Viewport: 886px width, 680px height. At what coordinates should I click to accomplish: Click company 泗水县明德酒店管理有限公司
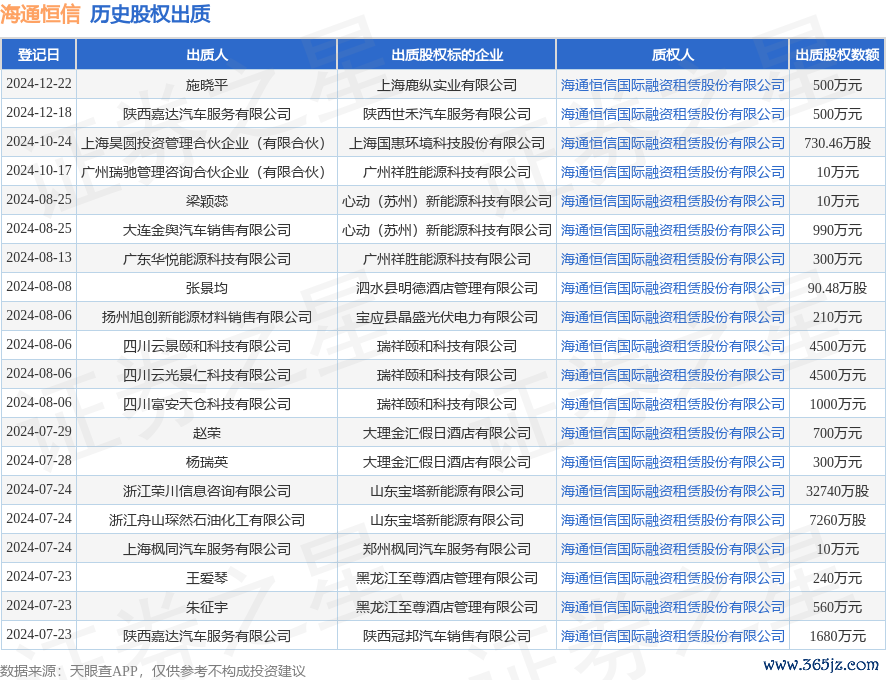[x=446, y=288]
